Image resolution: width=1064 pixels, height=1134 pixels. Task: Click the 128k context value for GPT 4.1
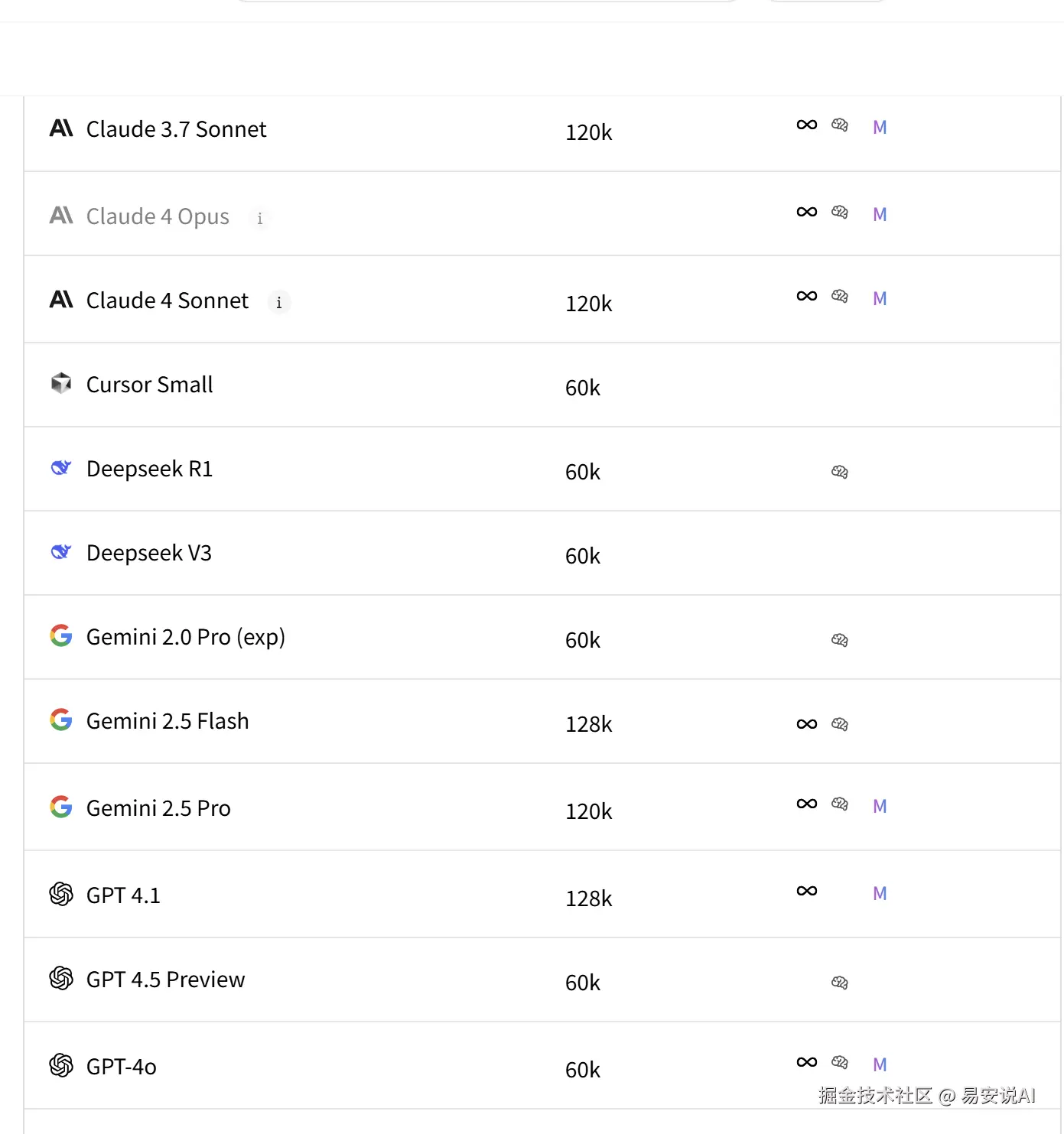pyautogui.click(x=589, y=898)
